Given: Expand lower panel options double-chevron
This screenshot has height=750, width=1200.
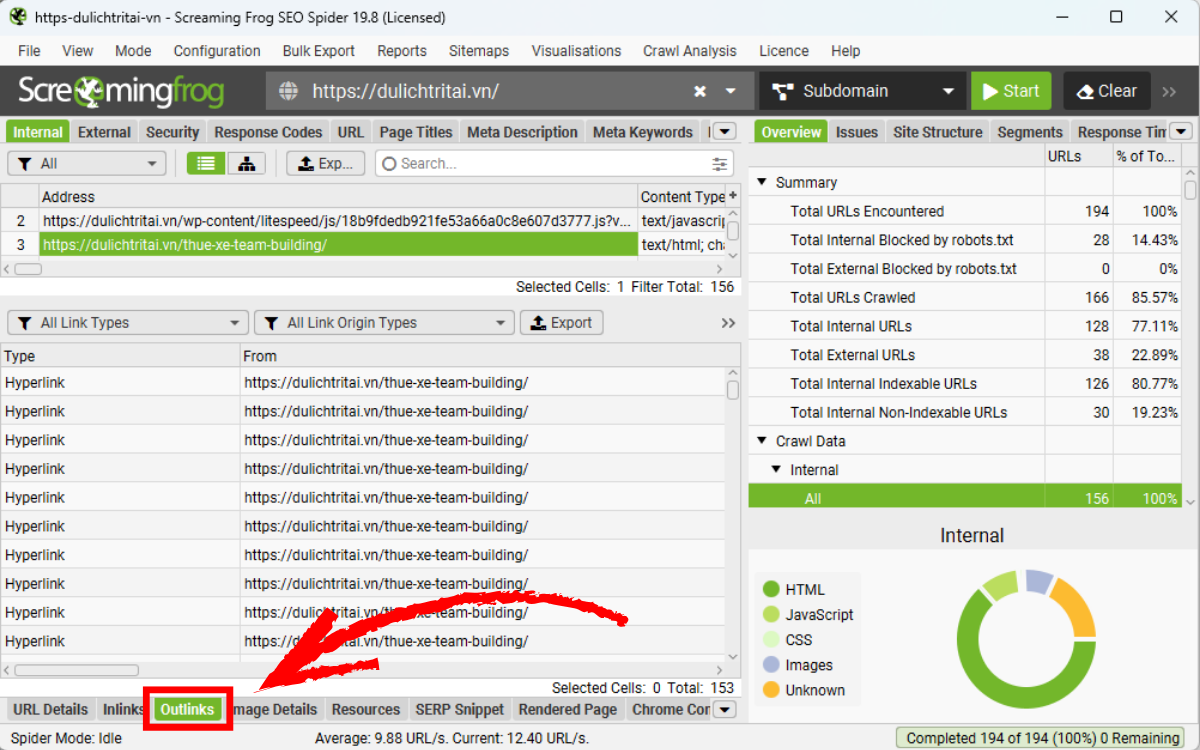Looking at the screenshot, I should click(728, 323).
